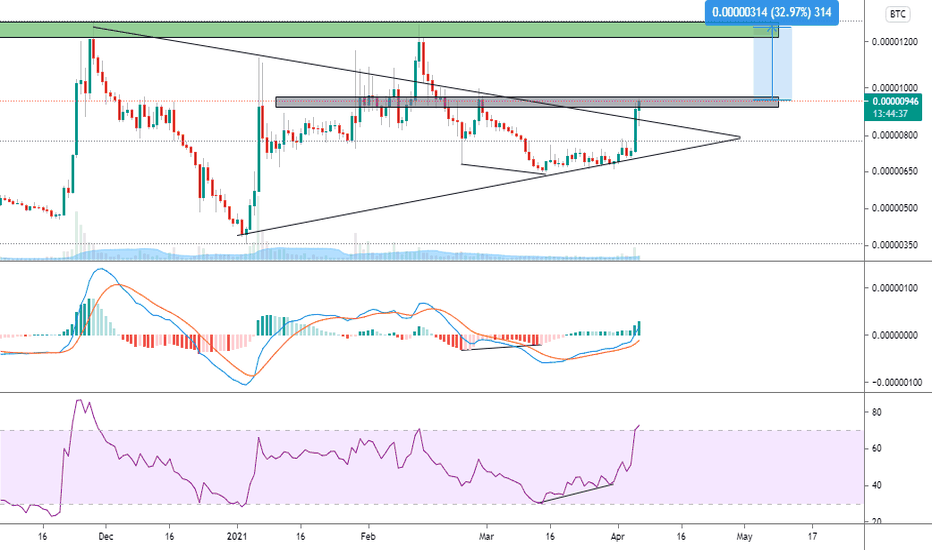Select the gray horizontal zone rectangle
Viewport: 932px width, 550px height.
click(x=527, y=102)
